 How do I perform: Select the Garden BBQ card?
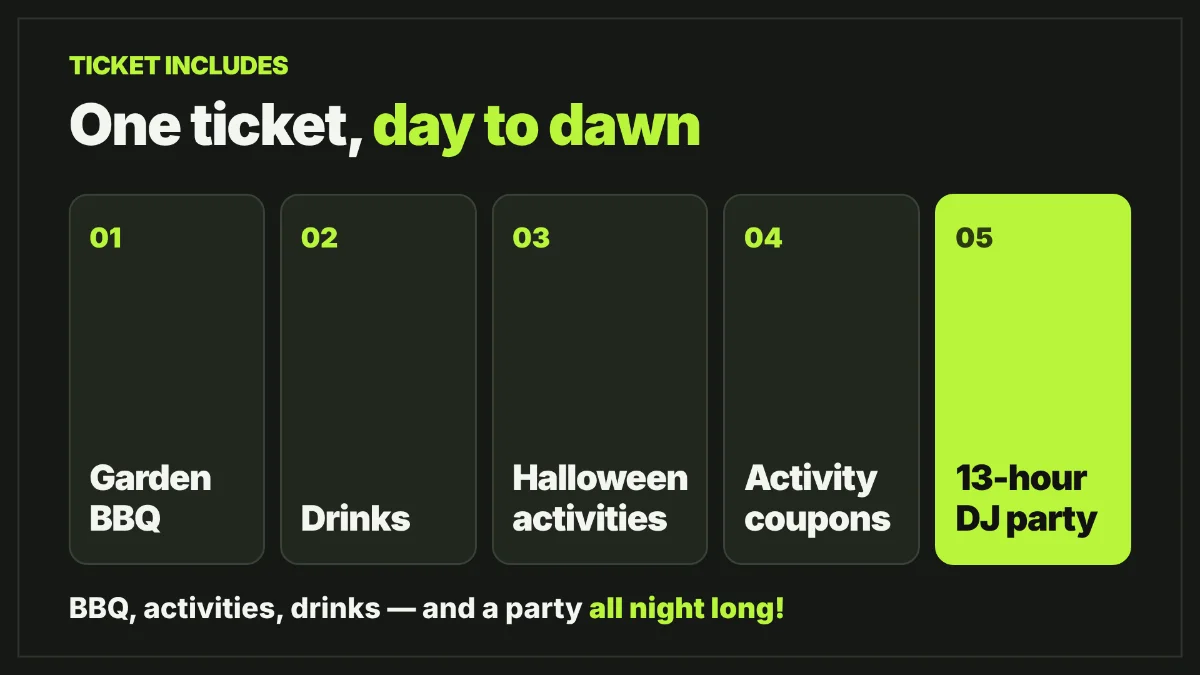point(167,379)
